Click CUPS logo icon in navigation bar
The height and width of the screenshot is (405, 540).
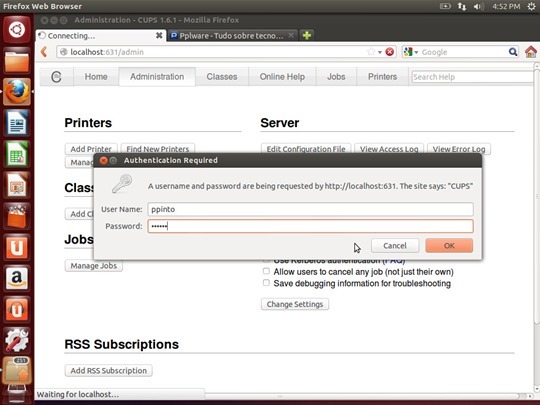click(56, 76)
